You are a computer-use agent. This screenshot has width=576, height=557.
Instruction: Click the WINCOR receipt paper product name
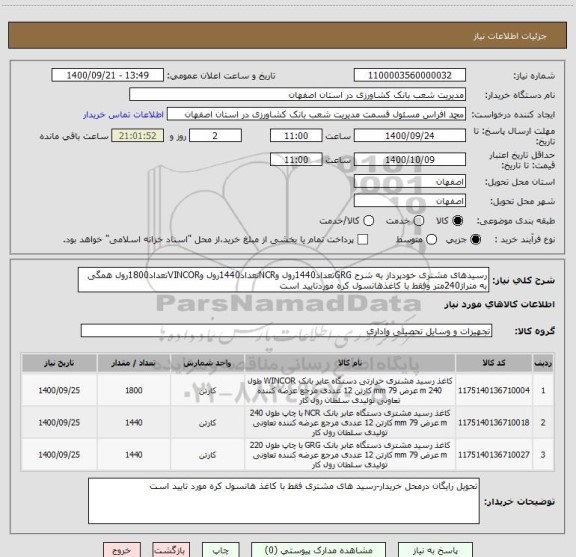pos(350,390)
